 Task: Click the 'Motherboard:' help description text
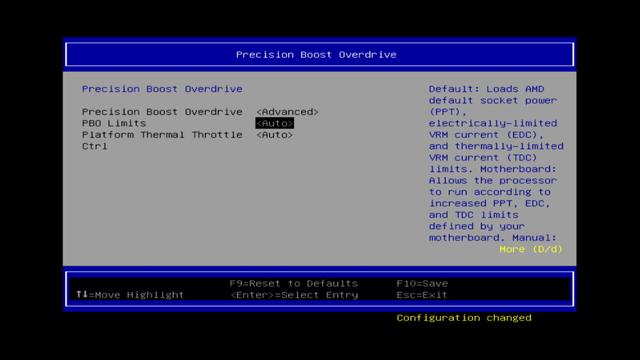click(x=518, y=169)
